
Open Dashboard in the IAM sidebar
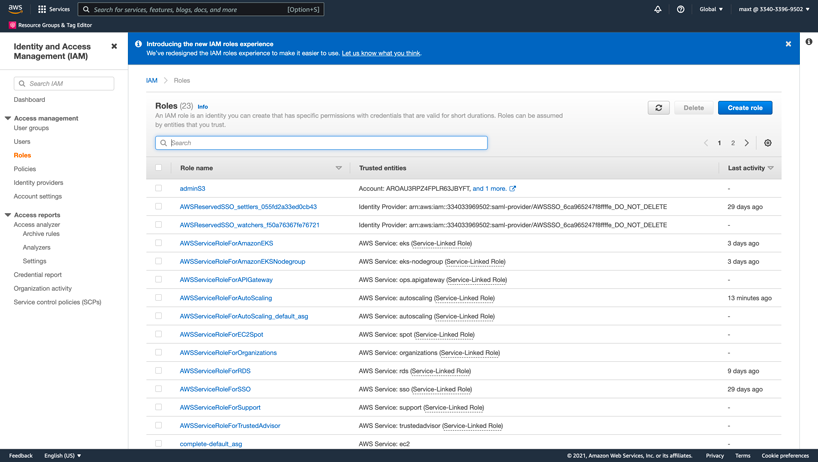[29, 100]
